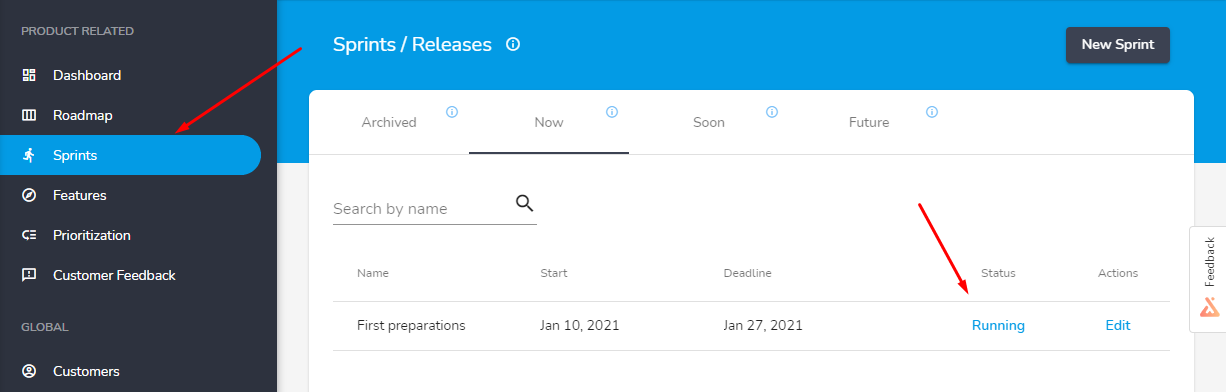
Task: Click the Features compass icon
Action: pos(29,195)
